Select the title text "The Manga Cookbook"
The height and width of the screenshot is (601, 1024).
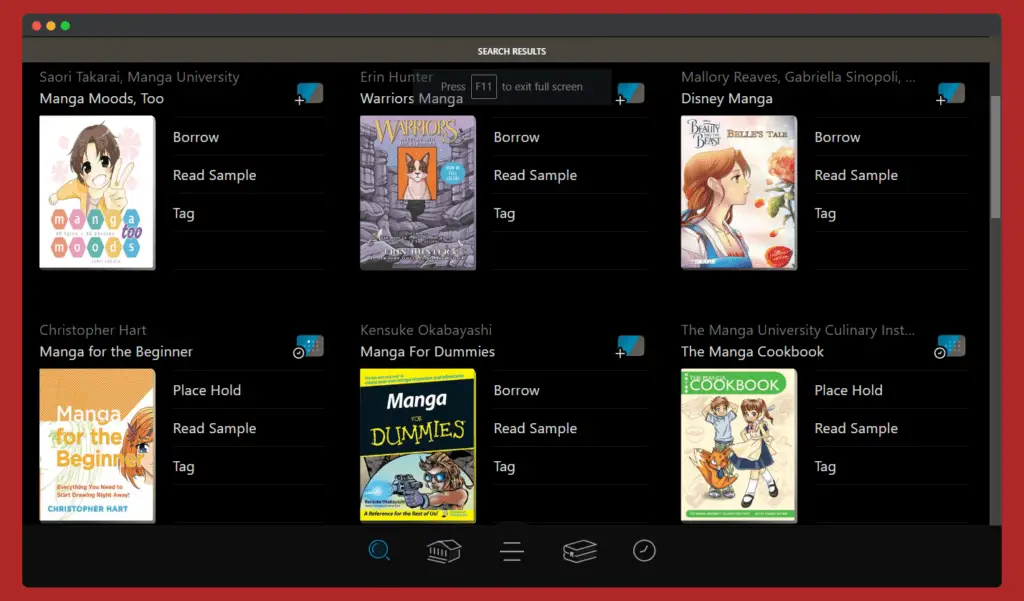tap(752, 351)
